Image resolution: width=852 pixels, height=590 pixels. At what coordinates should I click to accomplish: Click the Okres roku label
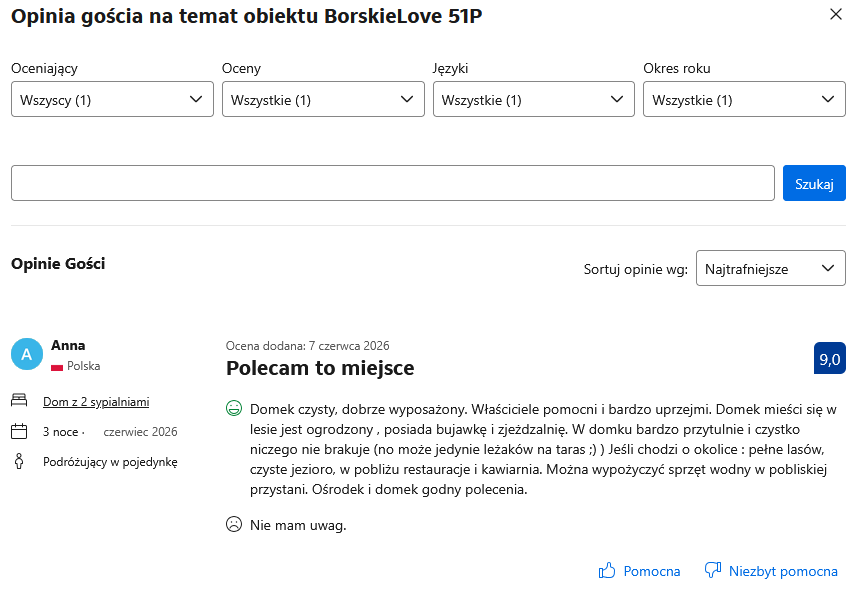(677, 68)
